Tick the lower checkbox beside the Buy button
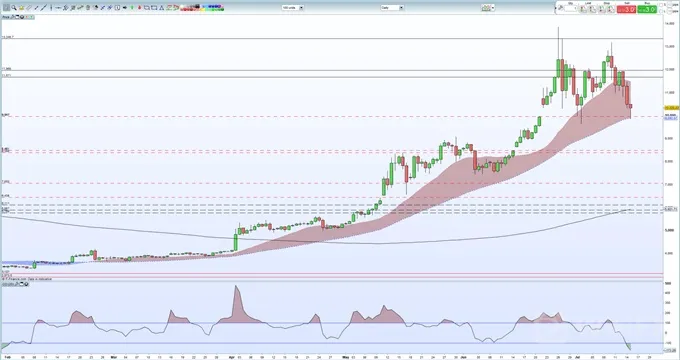Screen dimensions: 680x360 pyautogui.click(x=661, y=11)
